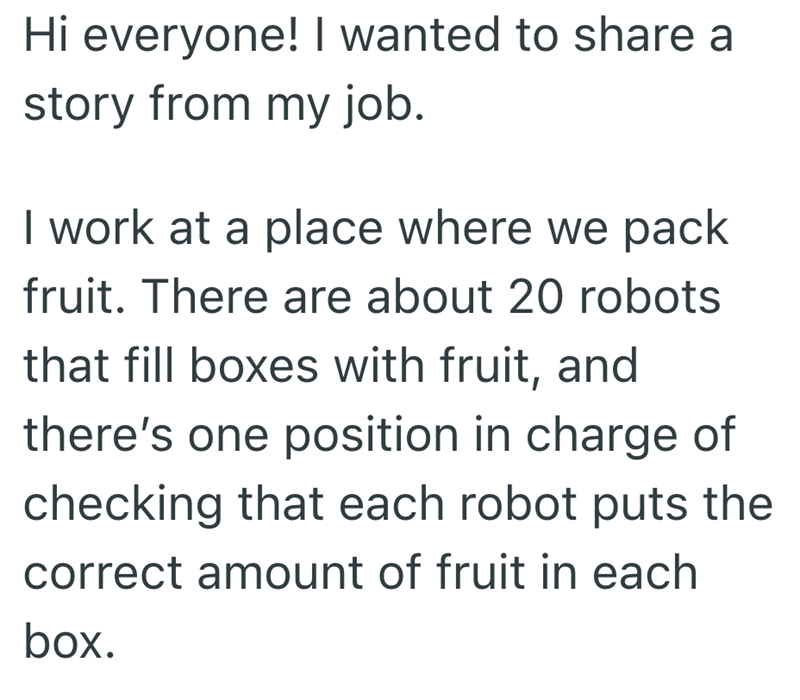
Task: Click the word "robots" after the number 20
Action: point(645,299)
